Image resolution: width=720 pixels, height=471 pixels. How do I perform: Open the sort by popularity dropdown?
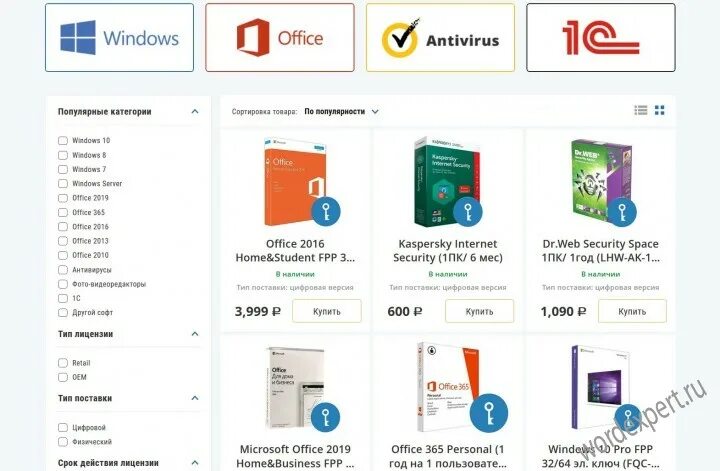[341, 112]
